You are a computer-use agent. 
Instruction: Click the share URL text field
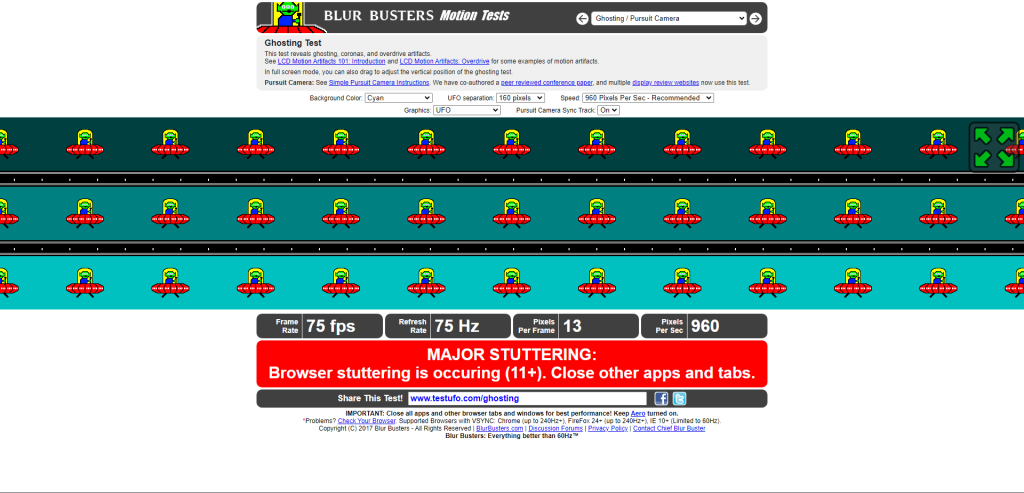coord(527,399)
